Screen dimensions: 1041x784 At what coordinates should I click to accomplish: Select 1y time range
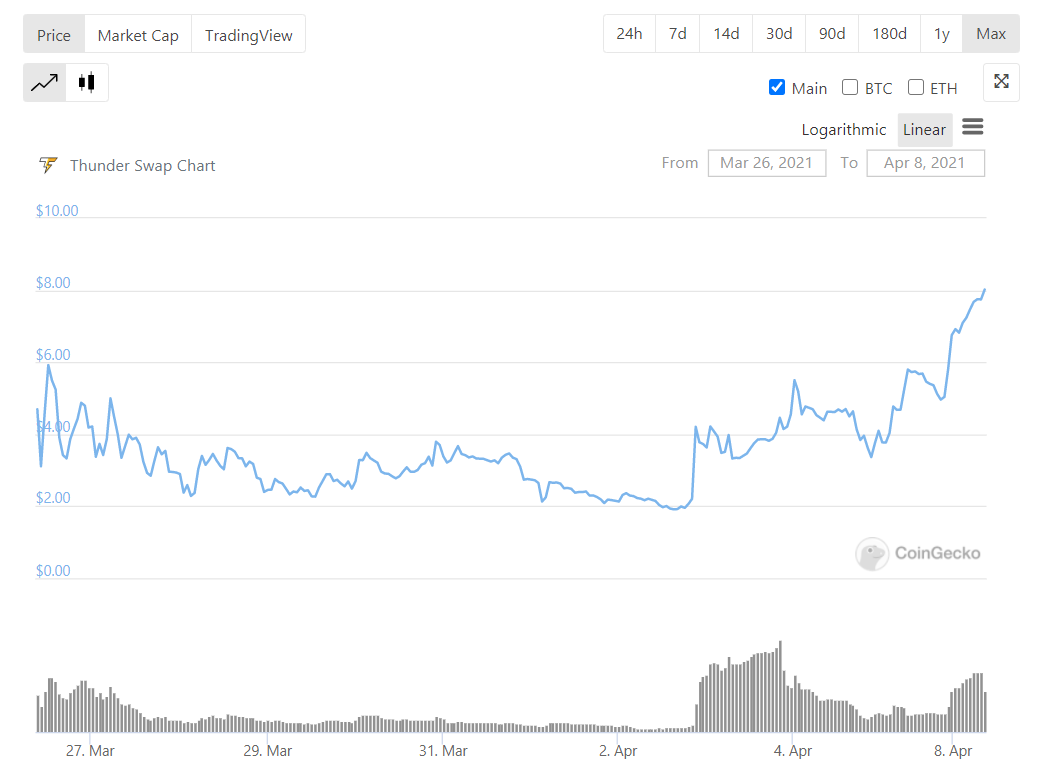(941, 34)
